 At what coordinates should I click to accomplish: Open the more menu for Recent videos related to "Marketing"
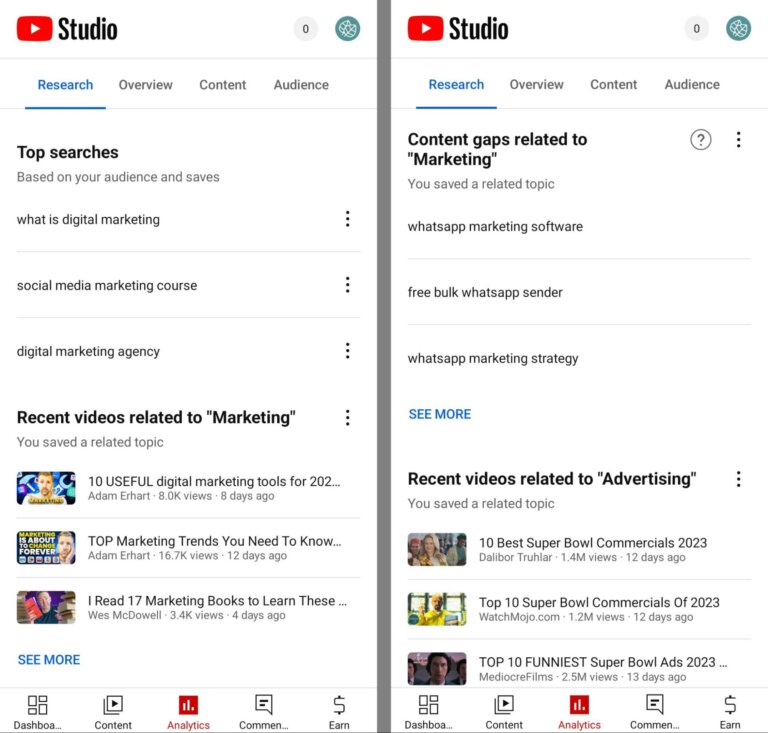[347, 418]
